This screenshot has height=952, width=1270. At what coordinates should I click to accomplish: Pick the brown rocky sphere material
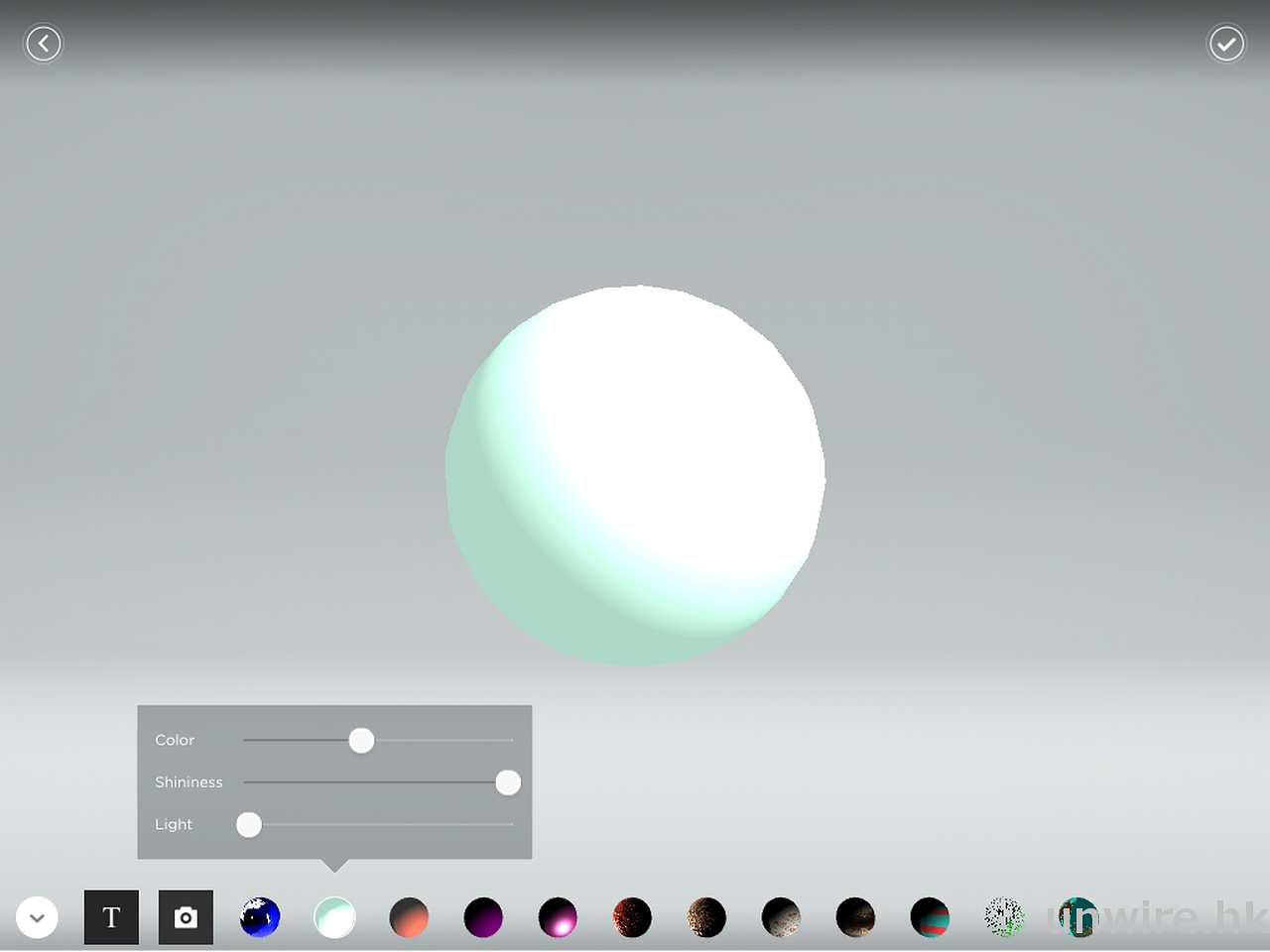706,918
